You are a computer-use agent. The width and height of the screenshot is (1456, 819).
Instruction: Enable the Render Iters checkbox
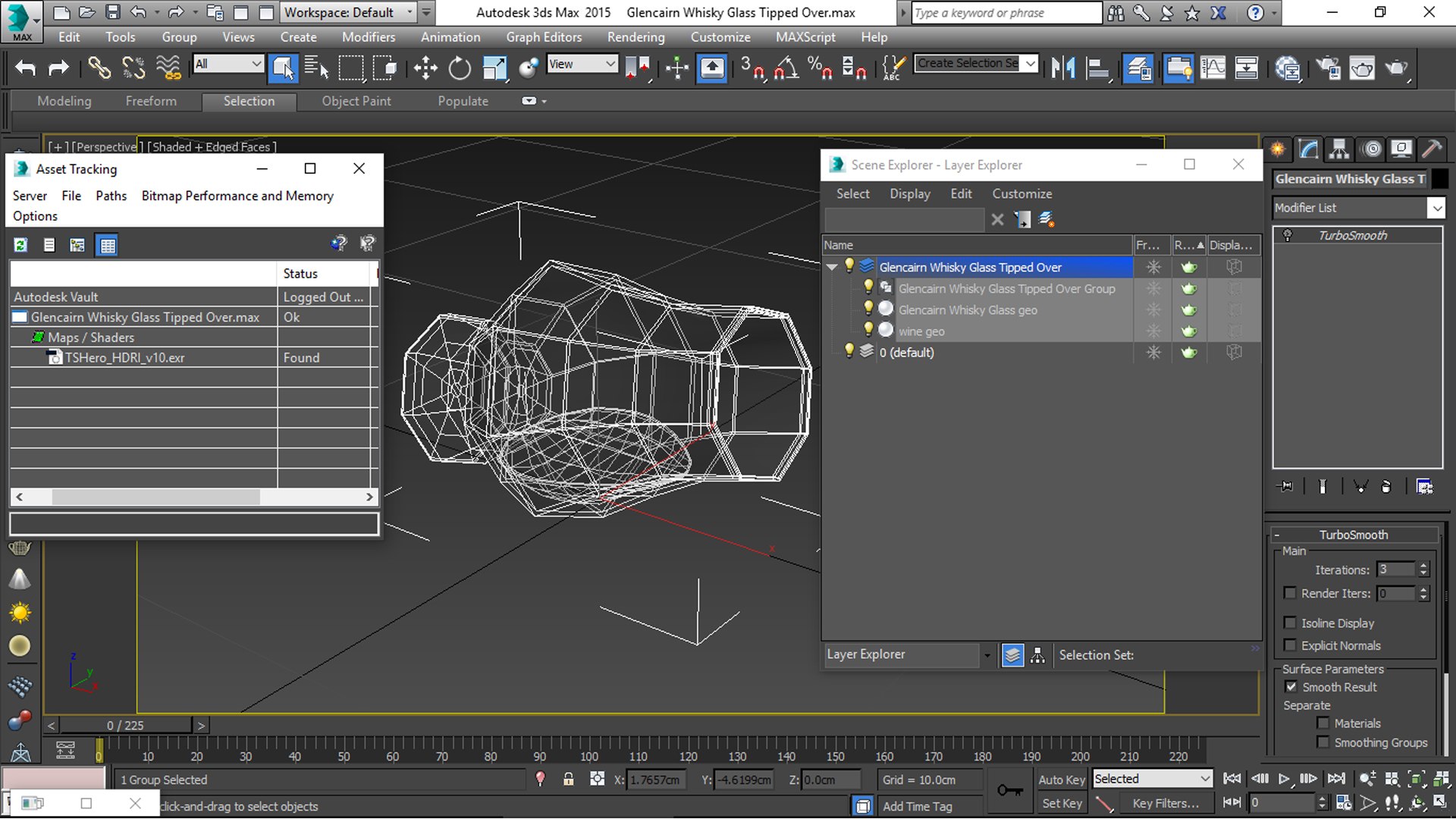pos(1289,592)
